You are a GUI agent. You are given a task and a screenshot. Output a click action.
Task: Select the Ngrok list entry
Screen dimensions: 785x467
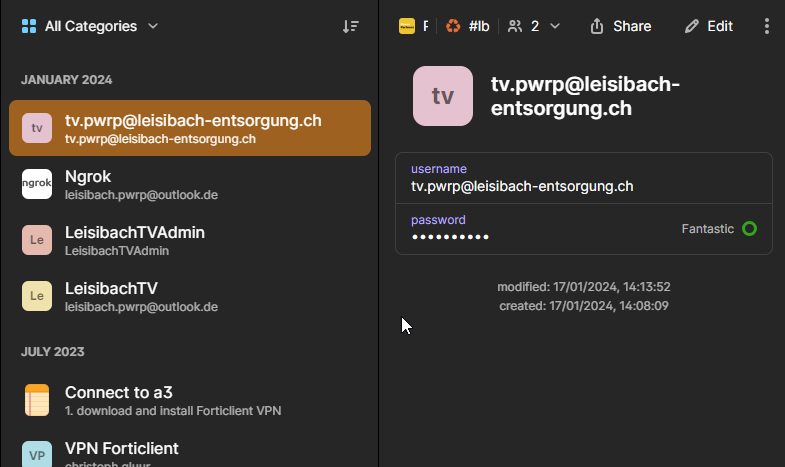(x=190, y=184)
